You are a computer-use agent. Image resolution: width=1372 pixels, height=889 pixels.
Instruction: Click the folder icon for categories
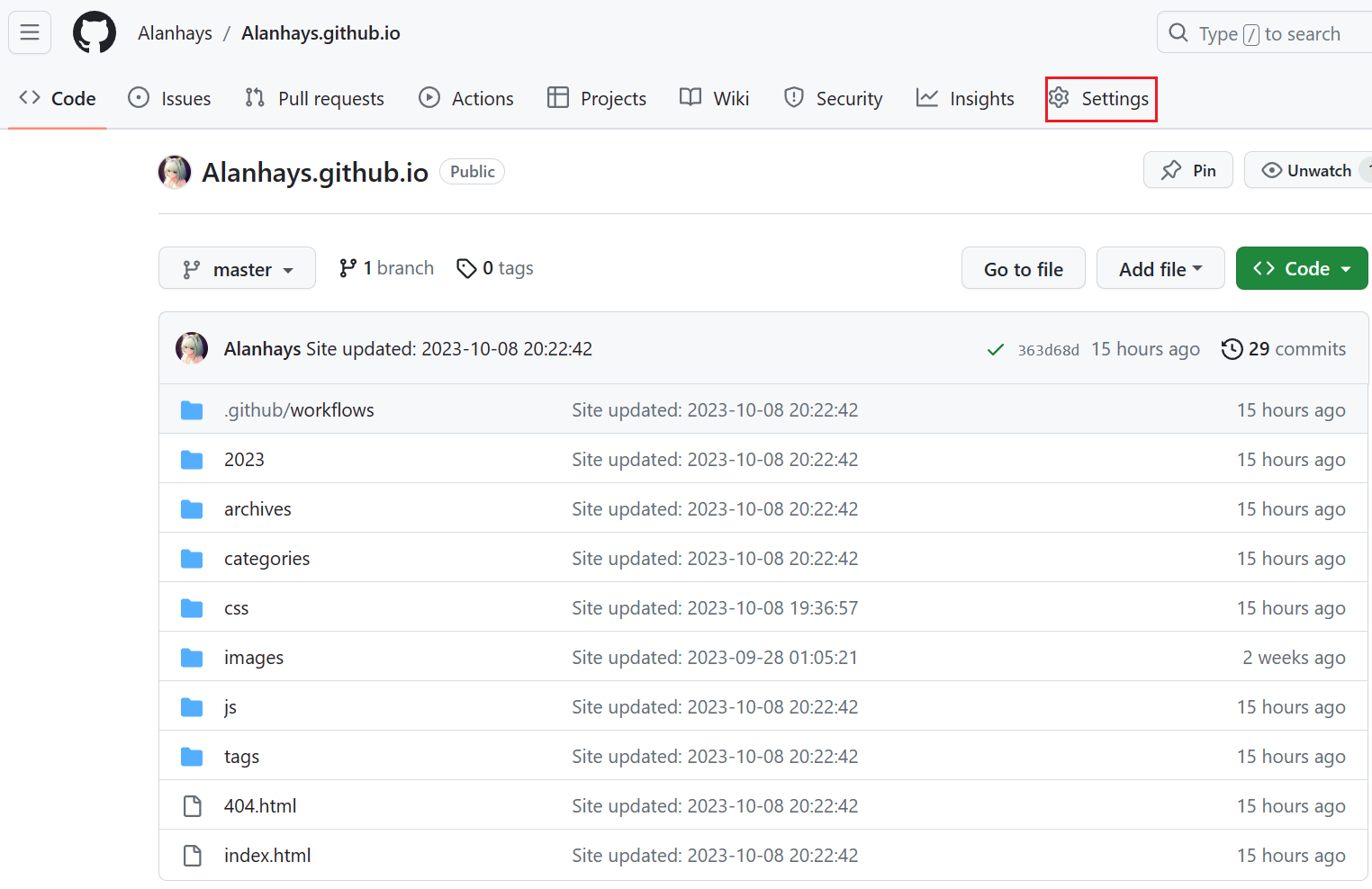(x=192, y=559)
